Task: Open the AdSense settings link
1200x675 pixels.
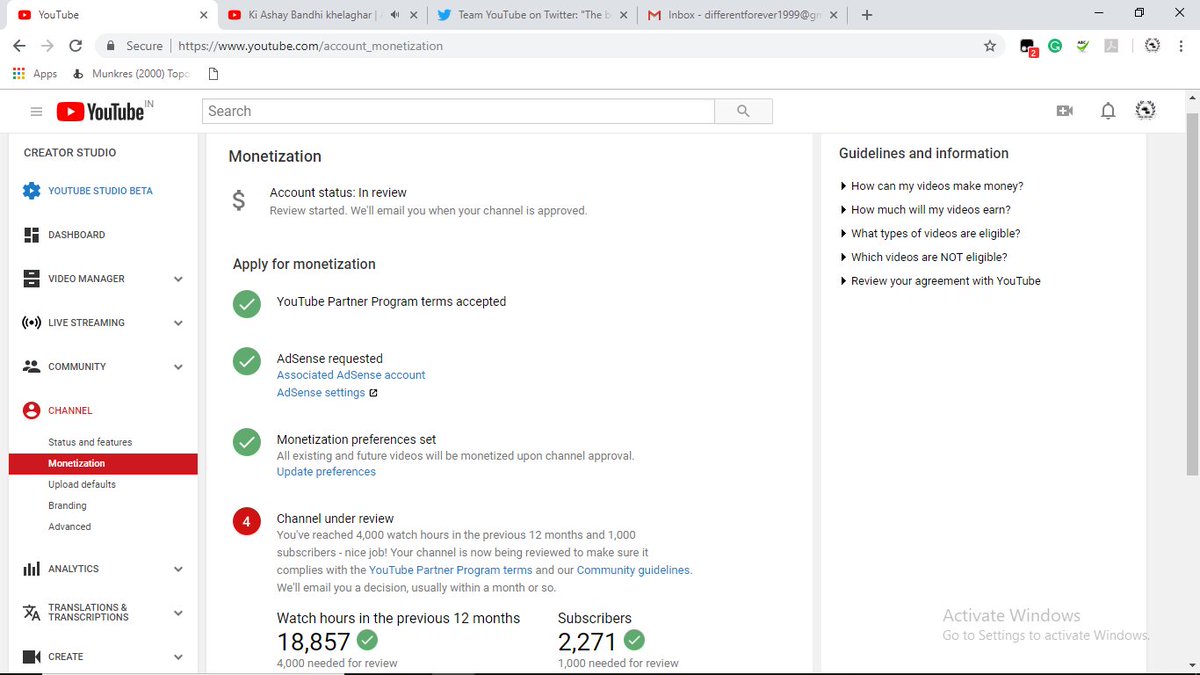Action: pyautogui.click(x=321, y=393)
